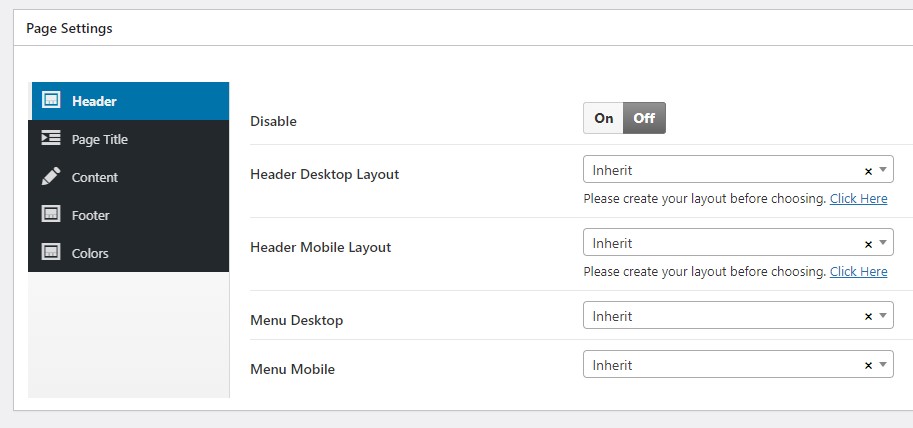Open the Menu Mobile dropdown arrow
The image size is (913, 428).
883,365
